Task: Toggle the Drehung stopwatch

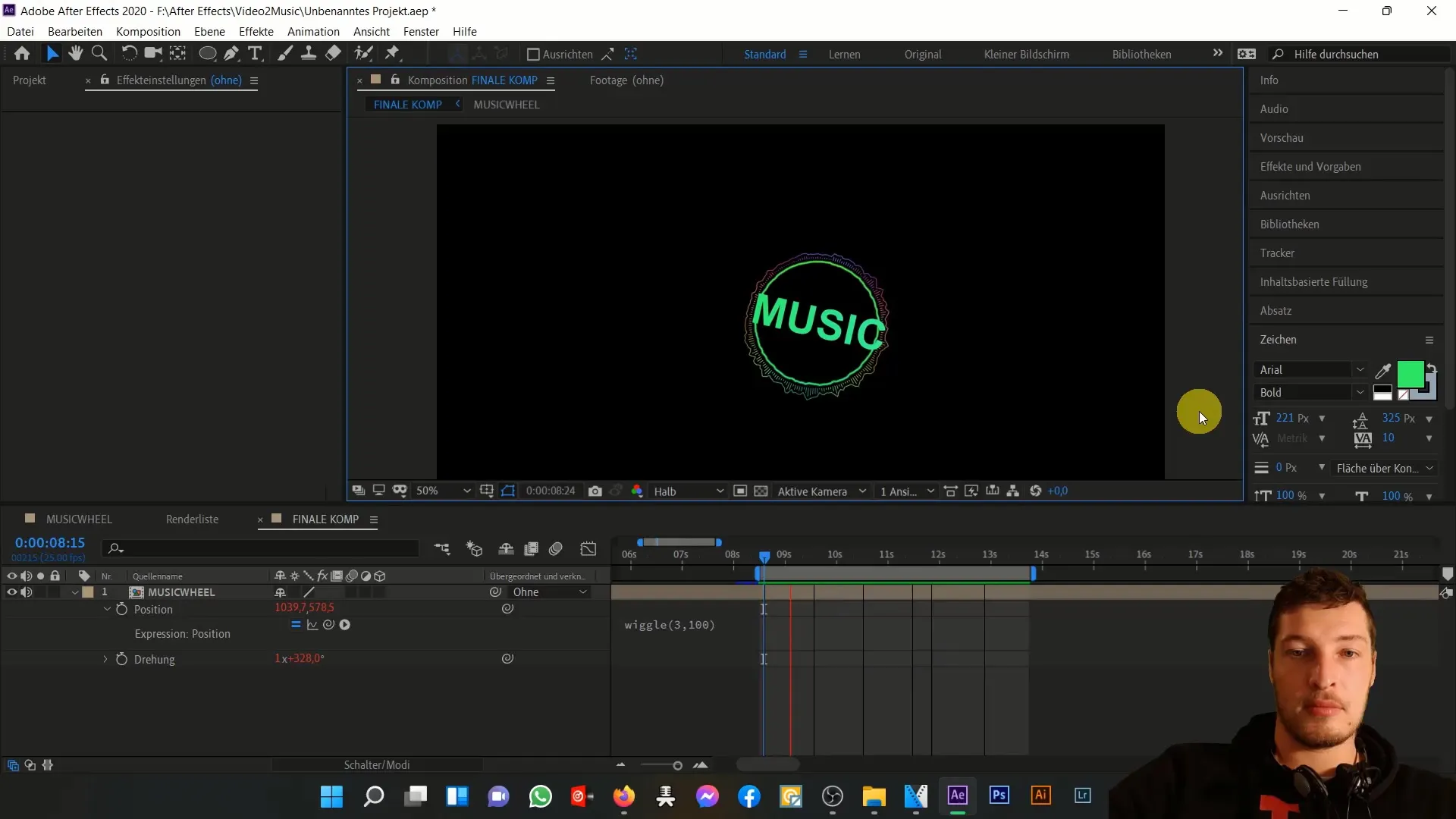Action: click(121, 659)
